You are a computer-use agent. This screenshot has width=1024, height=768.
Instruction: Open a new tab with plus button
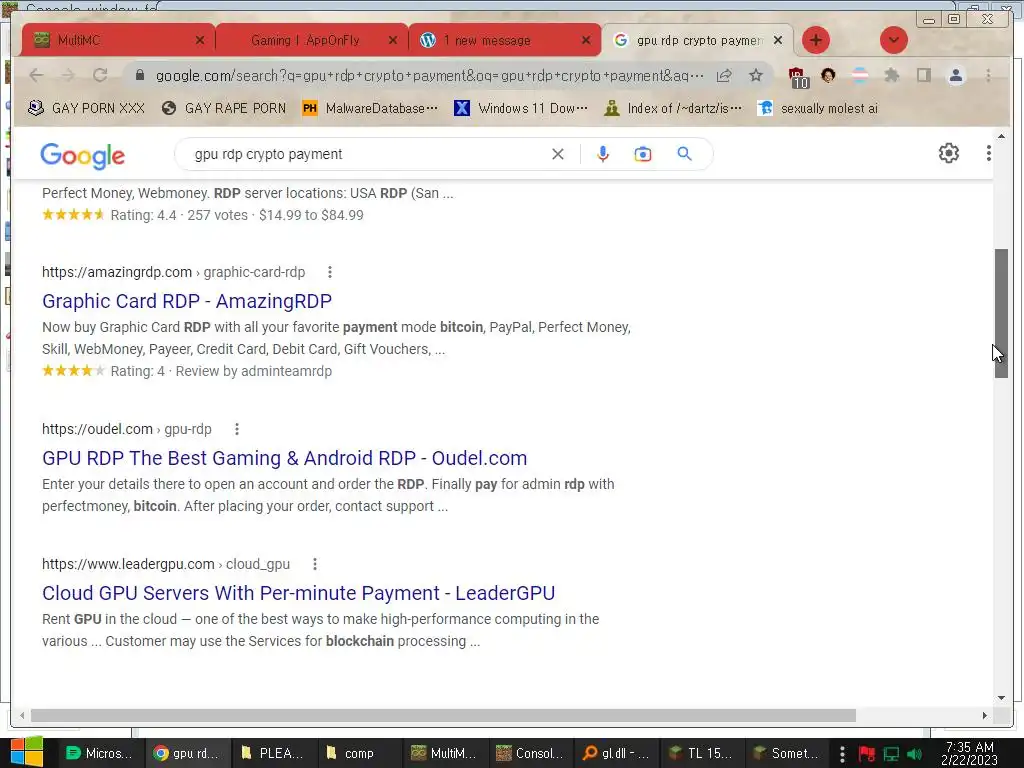coord(816,40)
